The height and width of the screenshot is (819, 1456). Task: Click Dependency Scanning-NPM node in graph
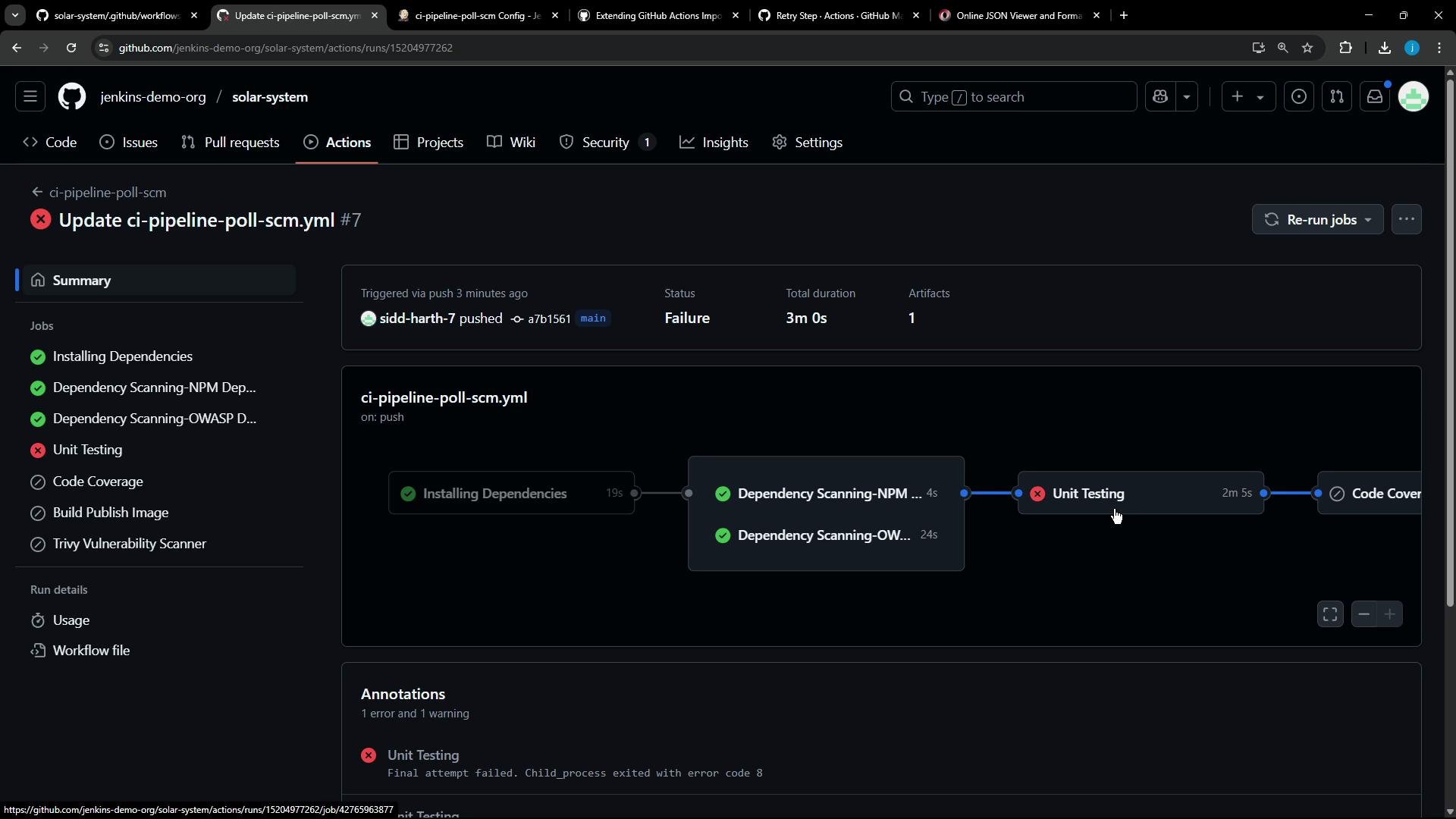(826, 494)
